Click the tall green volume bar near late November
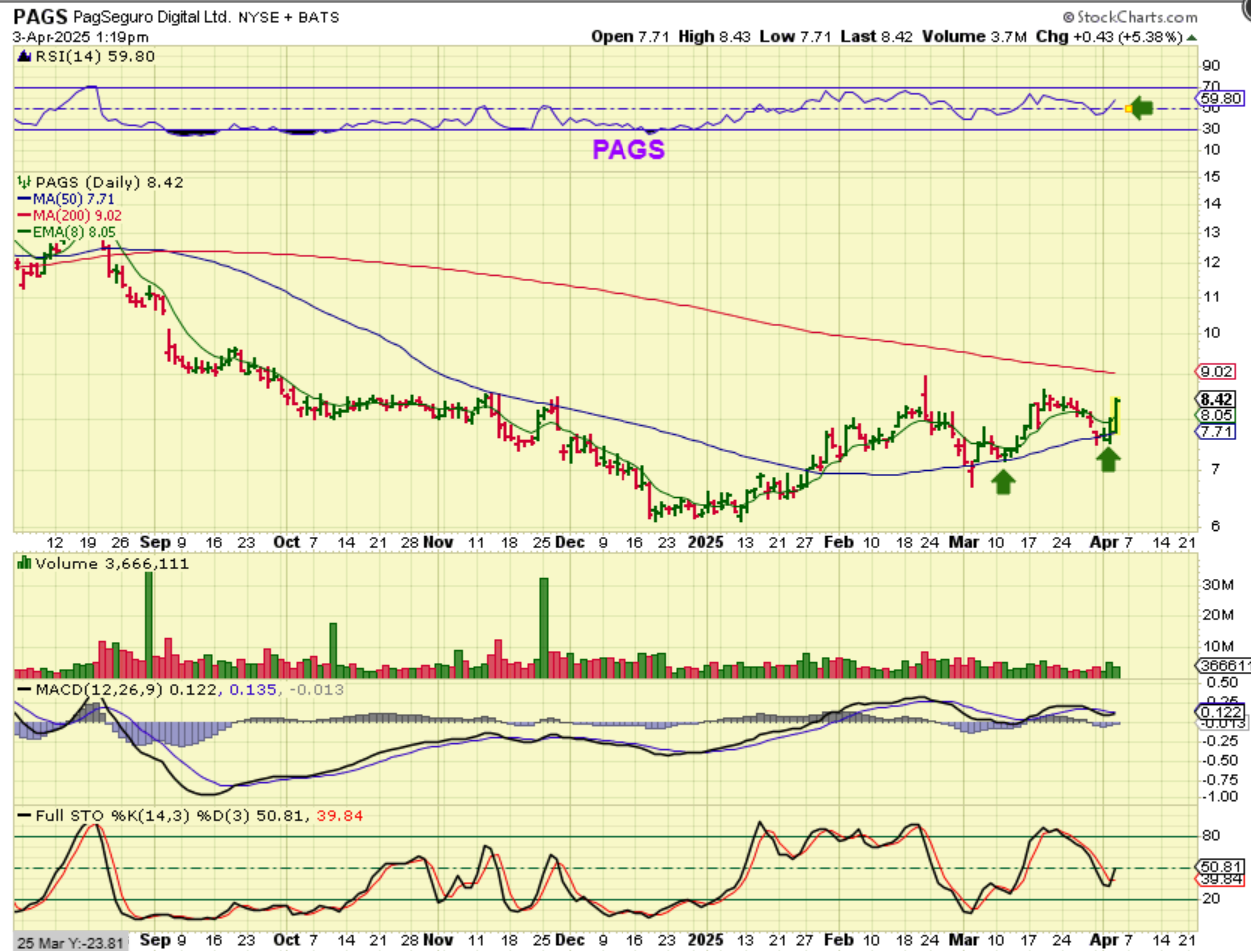 pos(544,628)
